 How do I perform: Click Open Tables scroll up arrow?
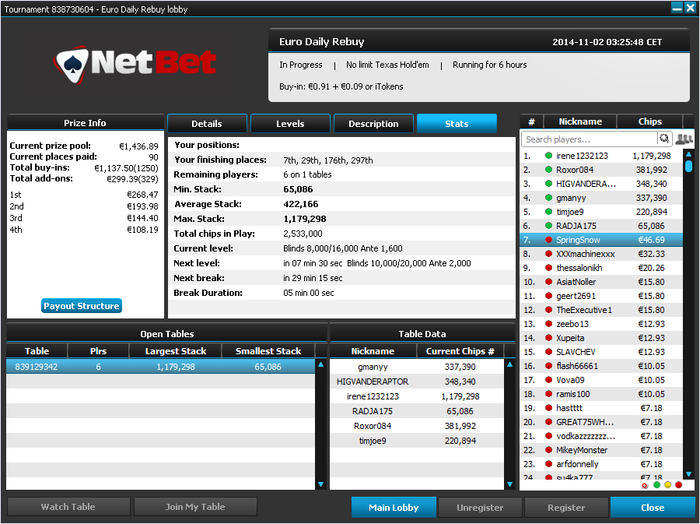click(321, 365)
